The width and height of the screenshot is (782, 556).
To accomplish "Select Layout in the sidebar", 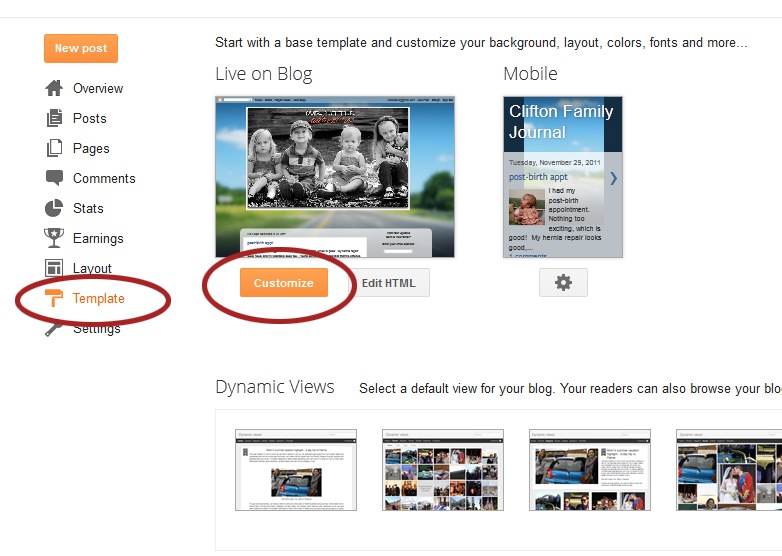I will tap(92, 268).
